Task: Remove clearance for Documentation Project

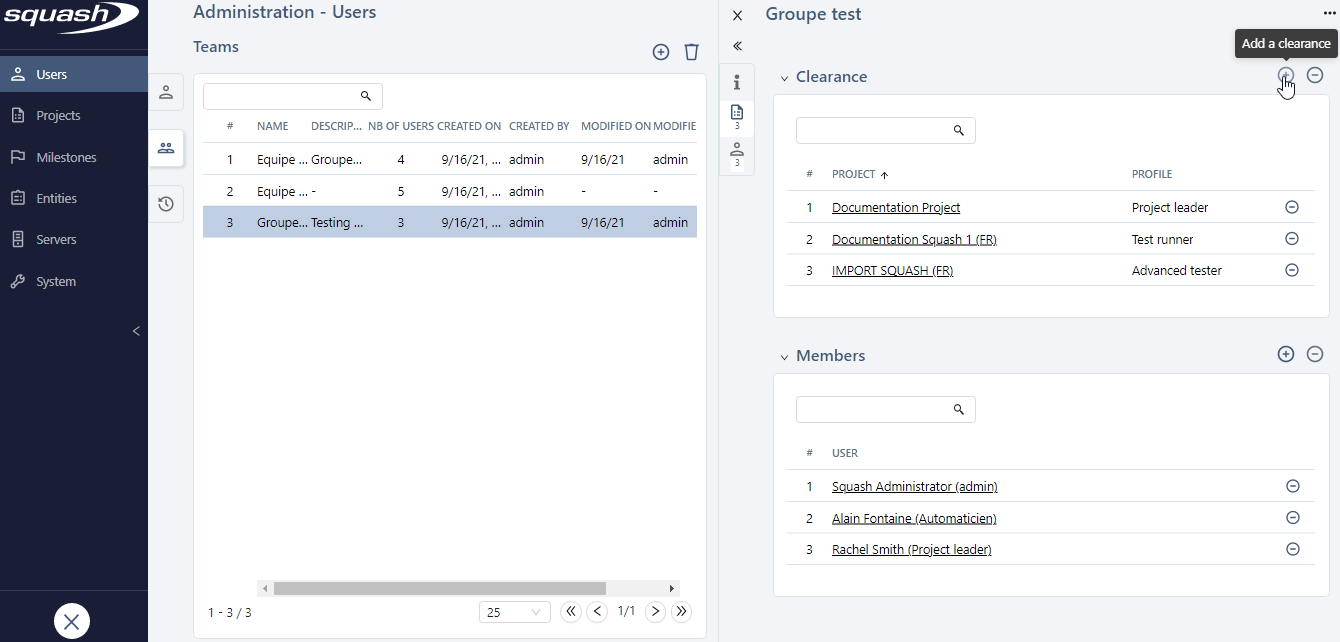Action: (1291, 207)
